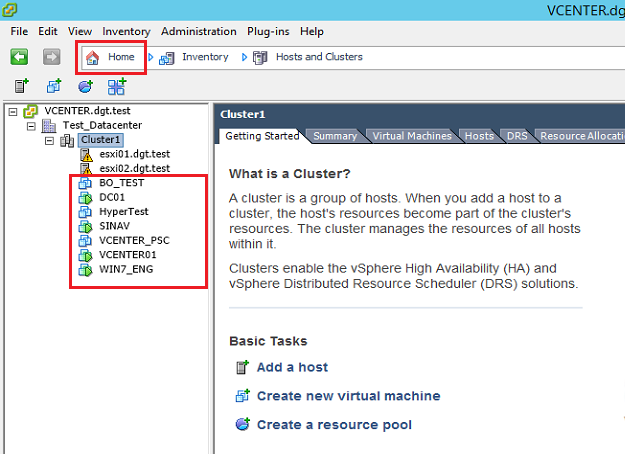Viewport: 625px width, 454px height.
Task: Open the Edit menu
Action: pyautogui.click(x=48, y=31)
